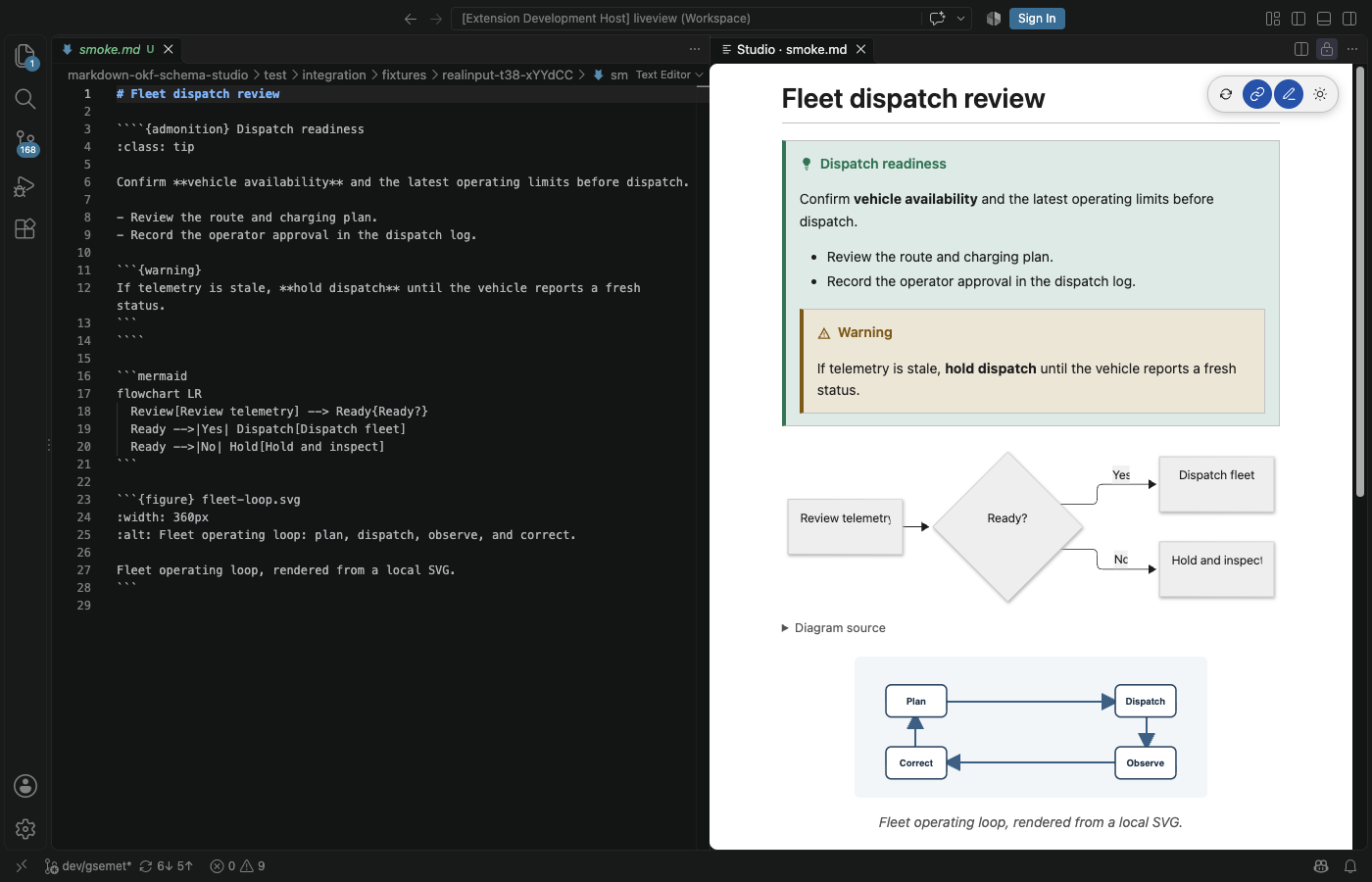Click the Copilot status icon in status bar
The height and width of the screenshot is (882, 1372).
pos(1321,866)
